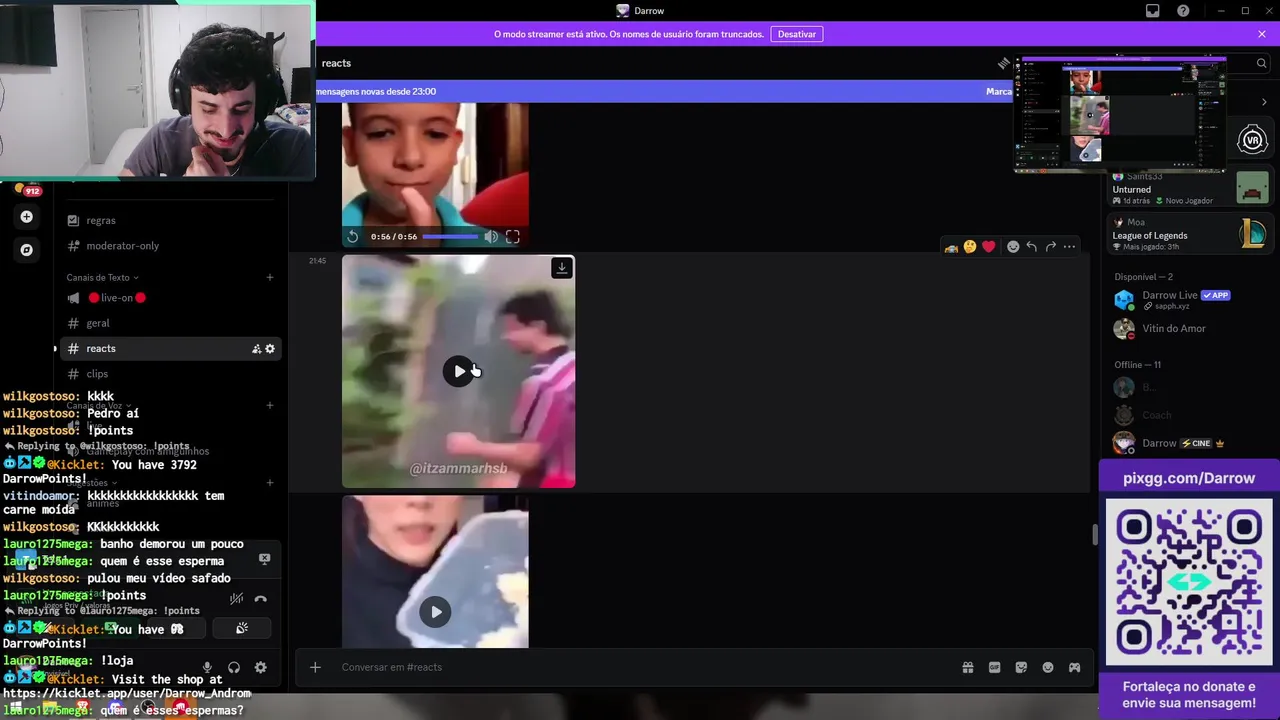The height and width of the screenshot is (720, 1280).
Task: Open the Unturned activity card
Action: 1190,188
